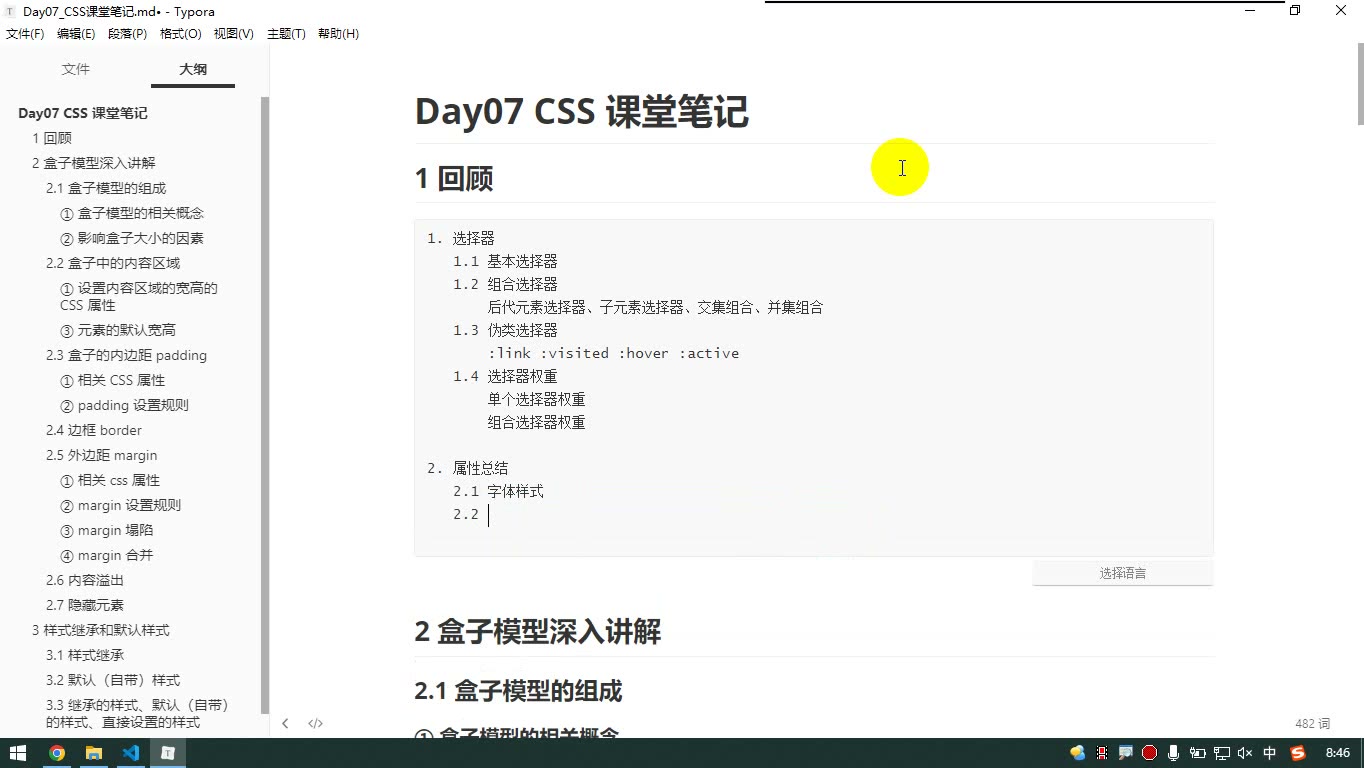Screen dimensions: 1364x768
Task: Select outline item ③ margin 塌陷
Action: point(106,530)
